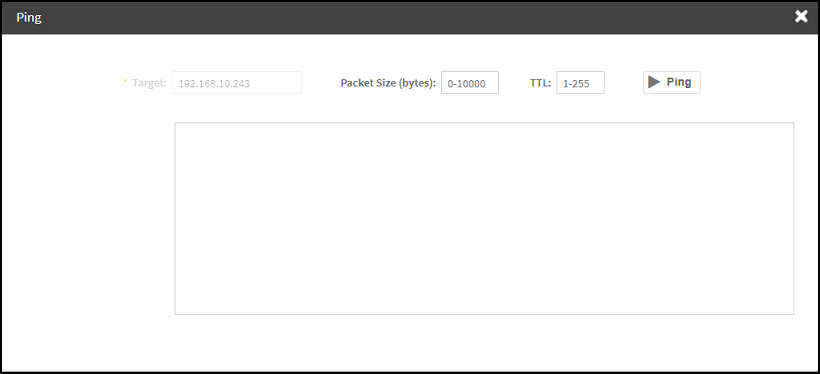Click the empty space left of the results box
The image size is (820, 374).
pos(88,219)
